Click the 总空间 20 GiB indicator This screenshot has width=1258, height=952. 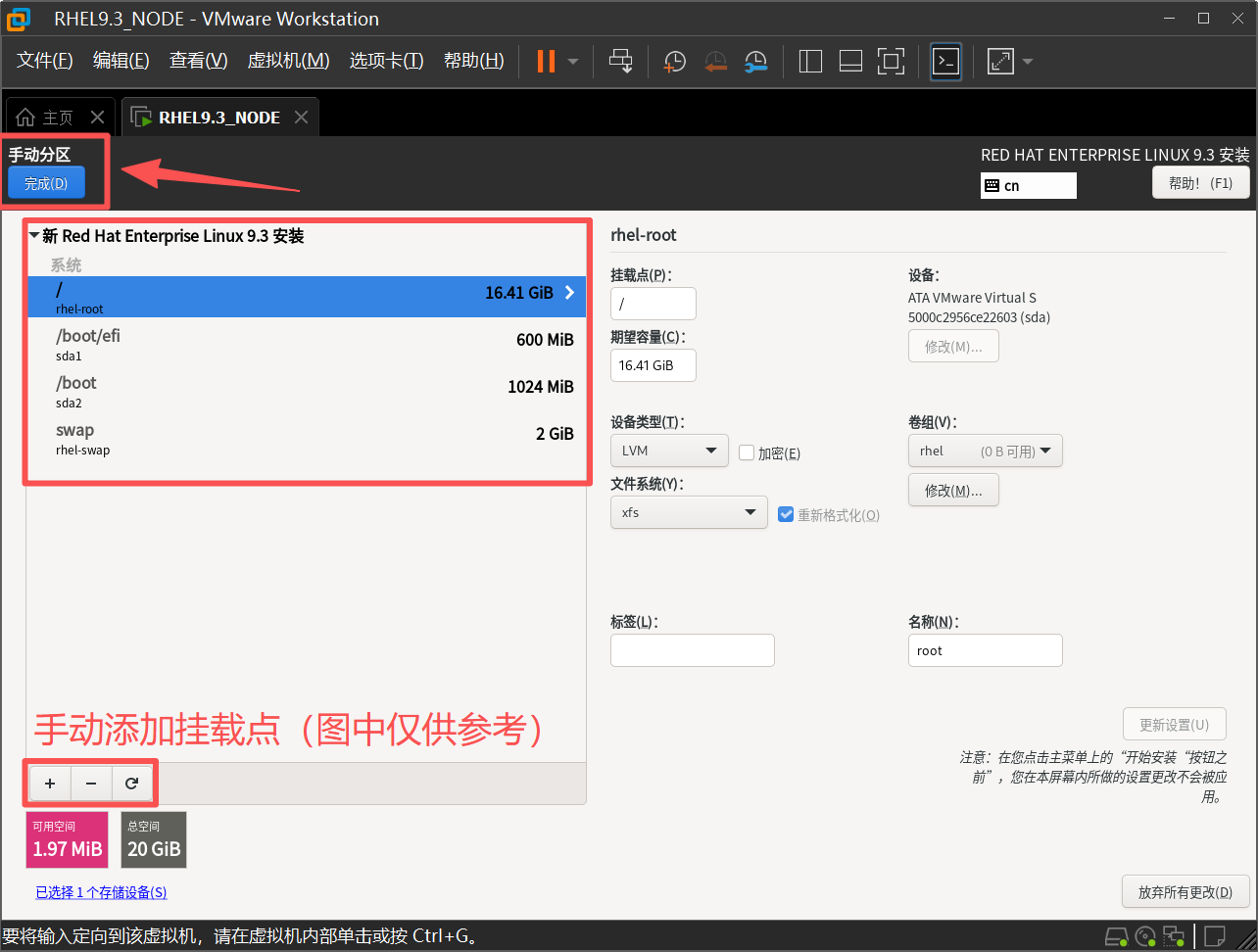(x=154, y=839)
